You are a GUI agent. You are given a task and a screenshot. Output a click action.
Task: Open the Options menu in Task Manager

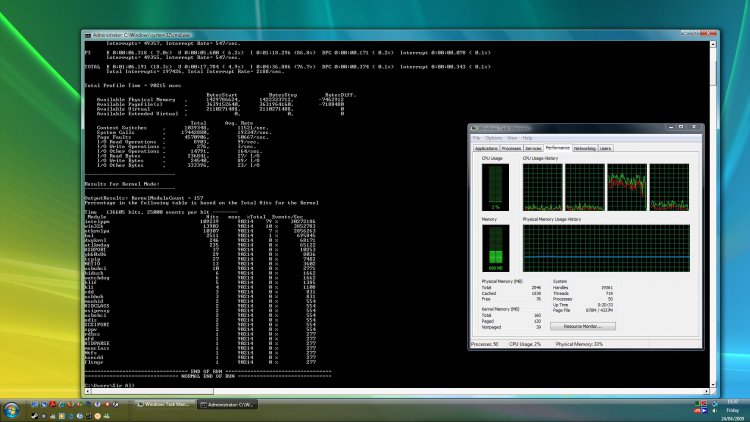click(493, 138)
